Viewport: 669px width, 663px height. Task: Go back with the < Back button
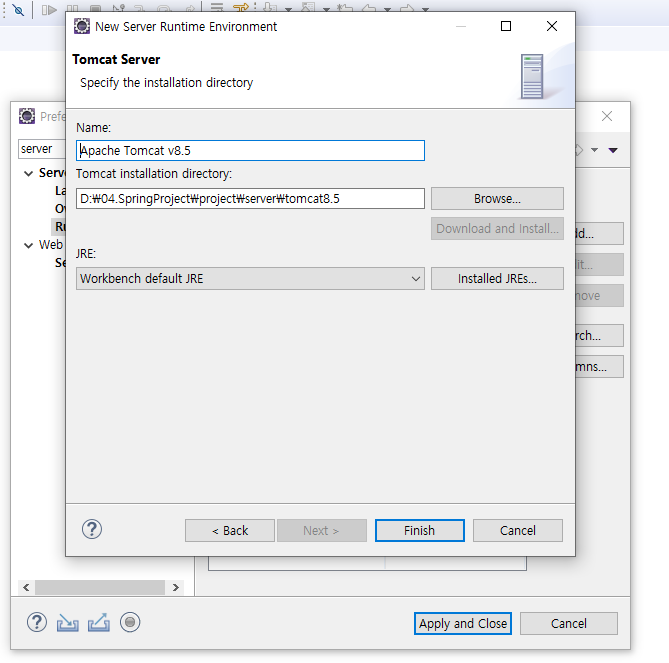pos(230,530)
